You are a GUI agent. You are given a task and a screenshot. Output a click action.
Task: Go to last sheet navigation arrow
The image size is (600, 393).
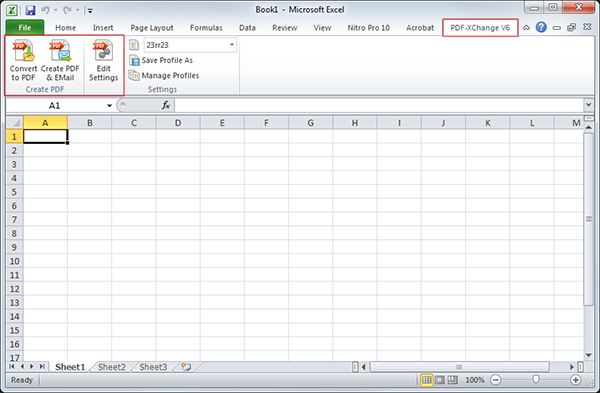tap(42, 367)
